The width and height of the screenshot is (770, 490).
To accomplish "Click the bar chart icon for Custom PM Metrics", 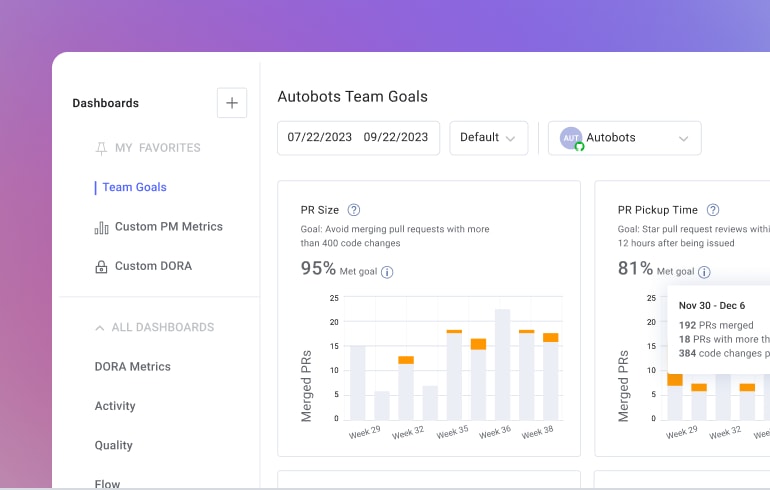I will [101, 227].
